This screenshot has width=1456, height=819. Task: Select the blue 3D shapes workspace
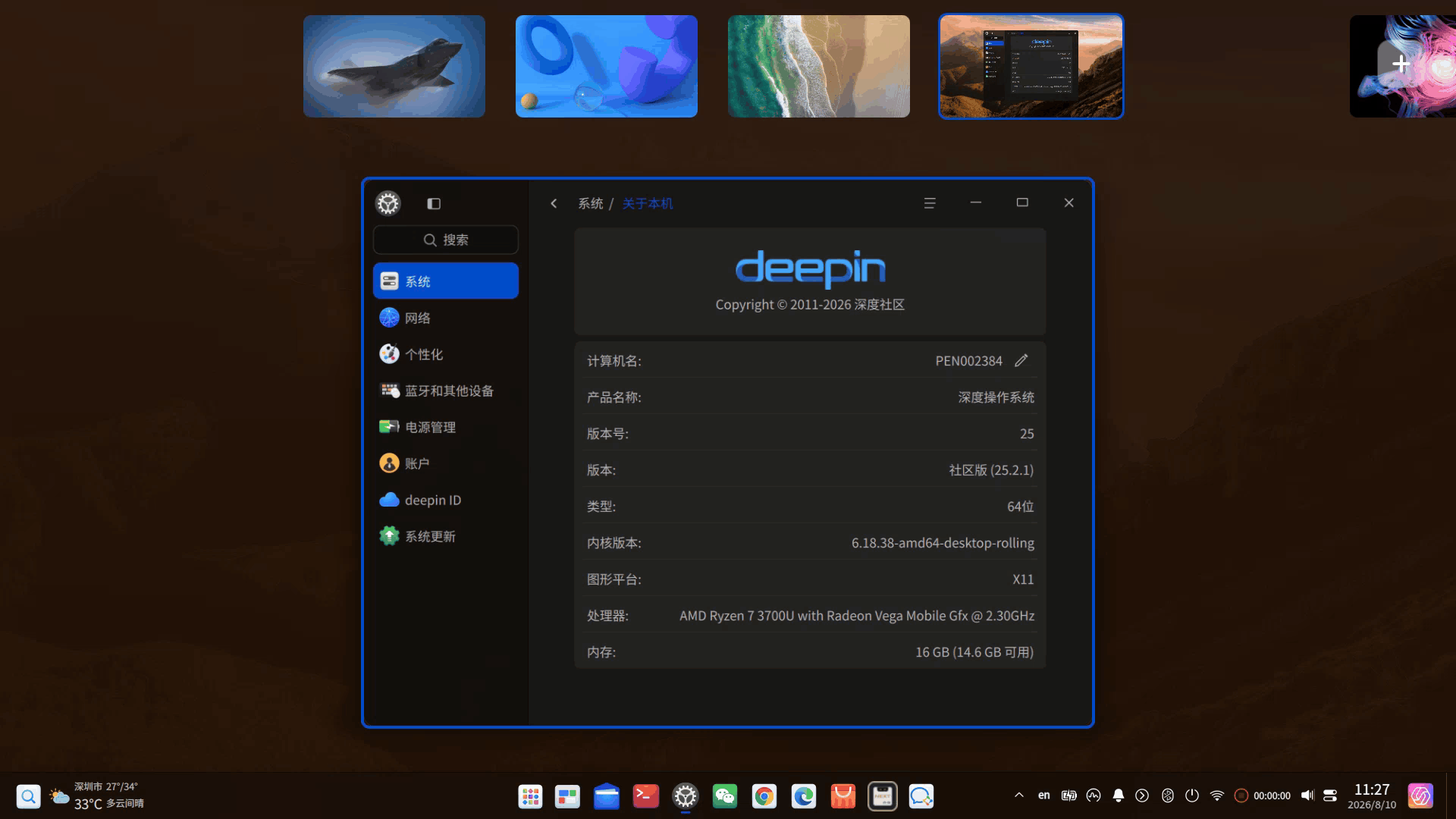607,66
